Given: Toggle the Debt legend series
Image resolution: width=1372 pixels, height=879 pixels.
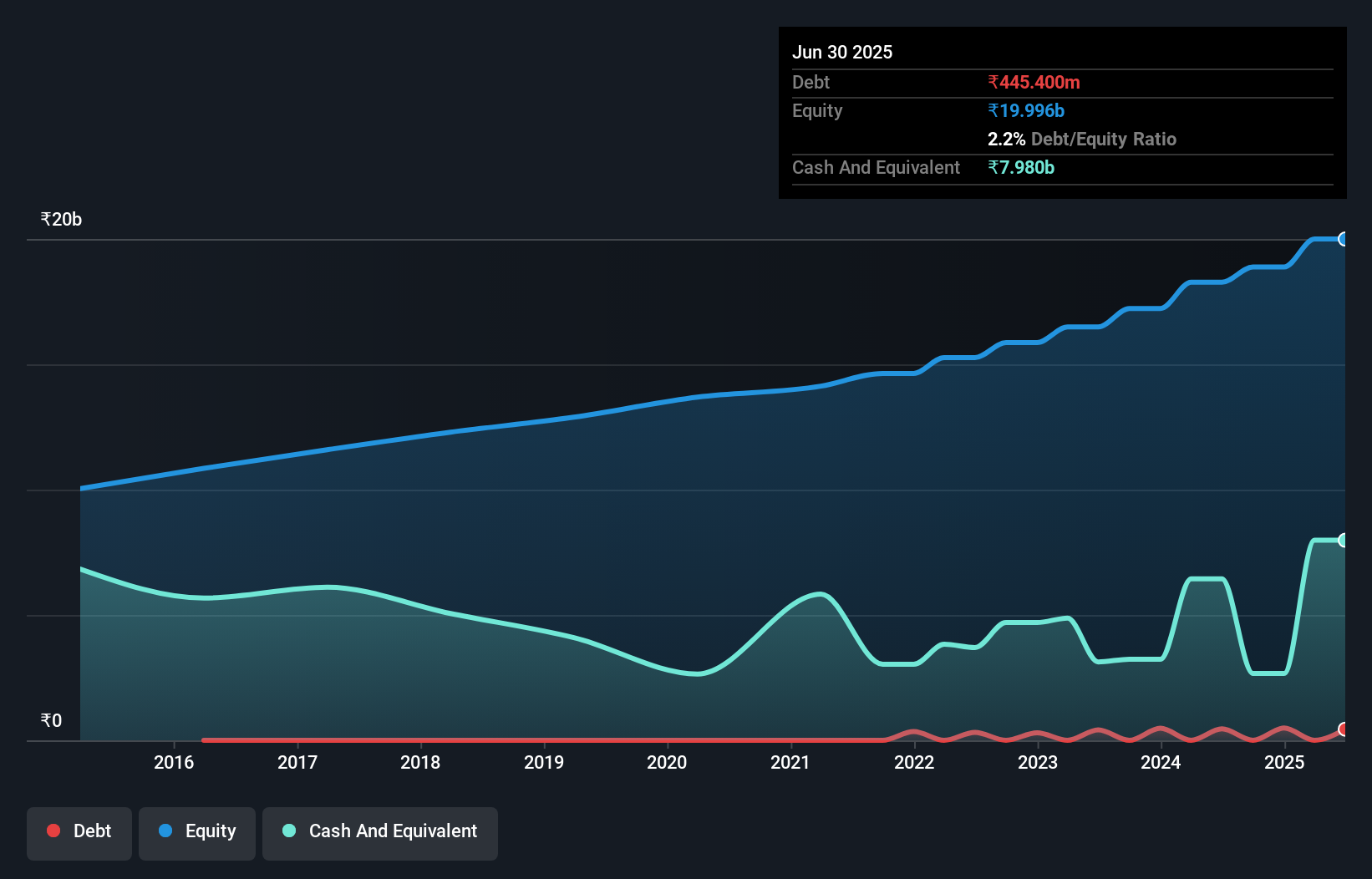Looking at the screenshot, I should [79, 833].
